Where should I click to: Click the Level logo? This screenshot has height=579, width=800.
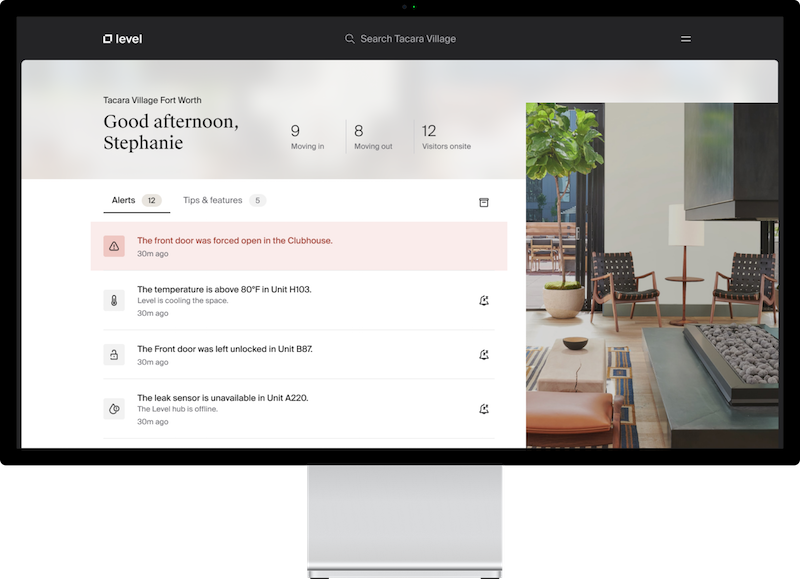coord(122,39)
